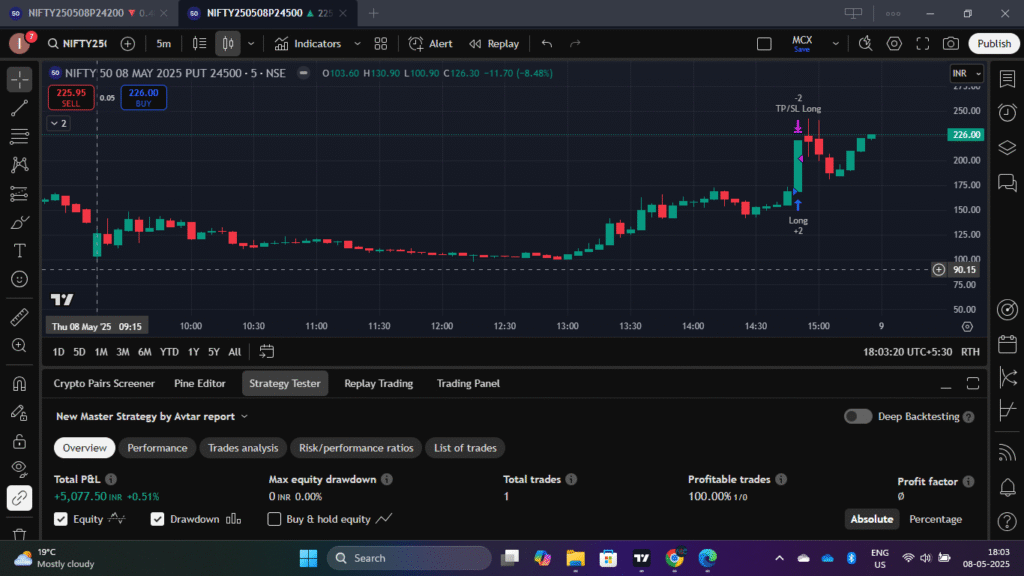Open the object tree layers panel
The height and width of the screenshot is (576, 1024).
click(x=1007, y=148)
